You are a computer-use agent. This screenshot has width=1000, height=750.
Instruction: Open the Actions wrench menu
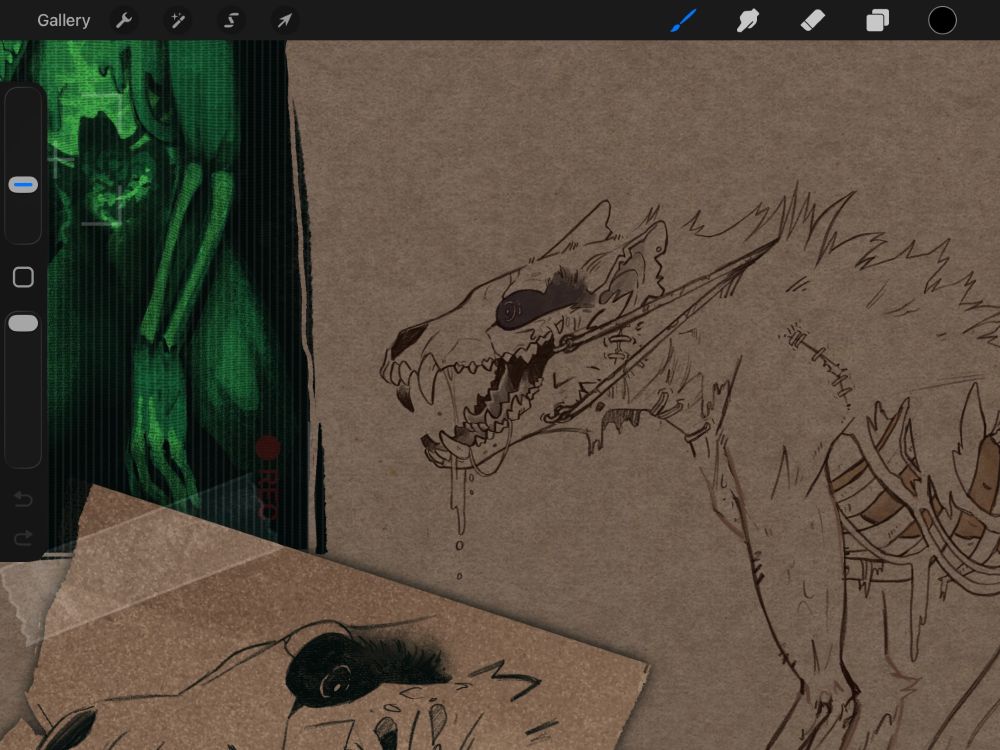pos(124,20)
